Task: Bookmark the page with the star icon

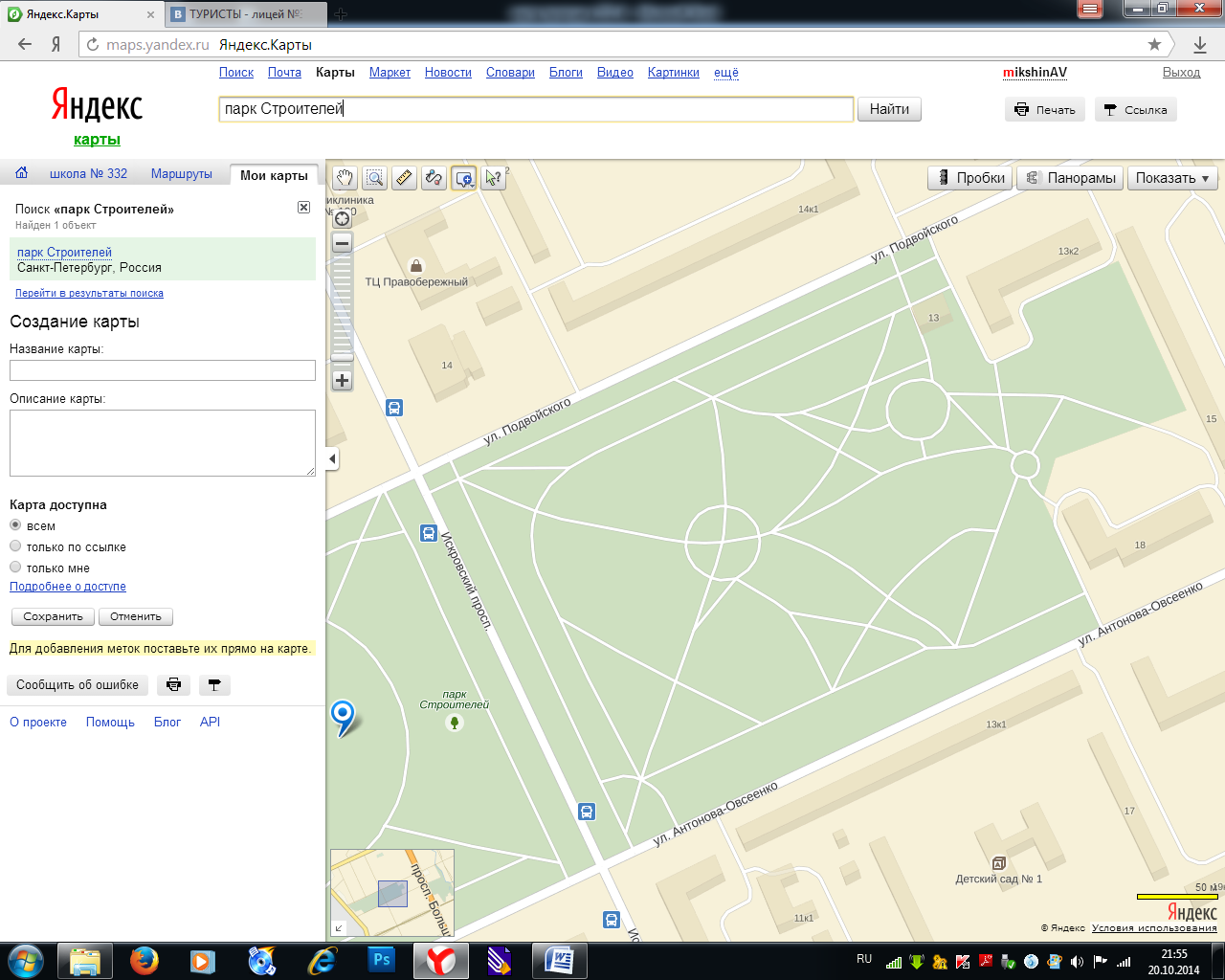Action: pos(1154,44)
